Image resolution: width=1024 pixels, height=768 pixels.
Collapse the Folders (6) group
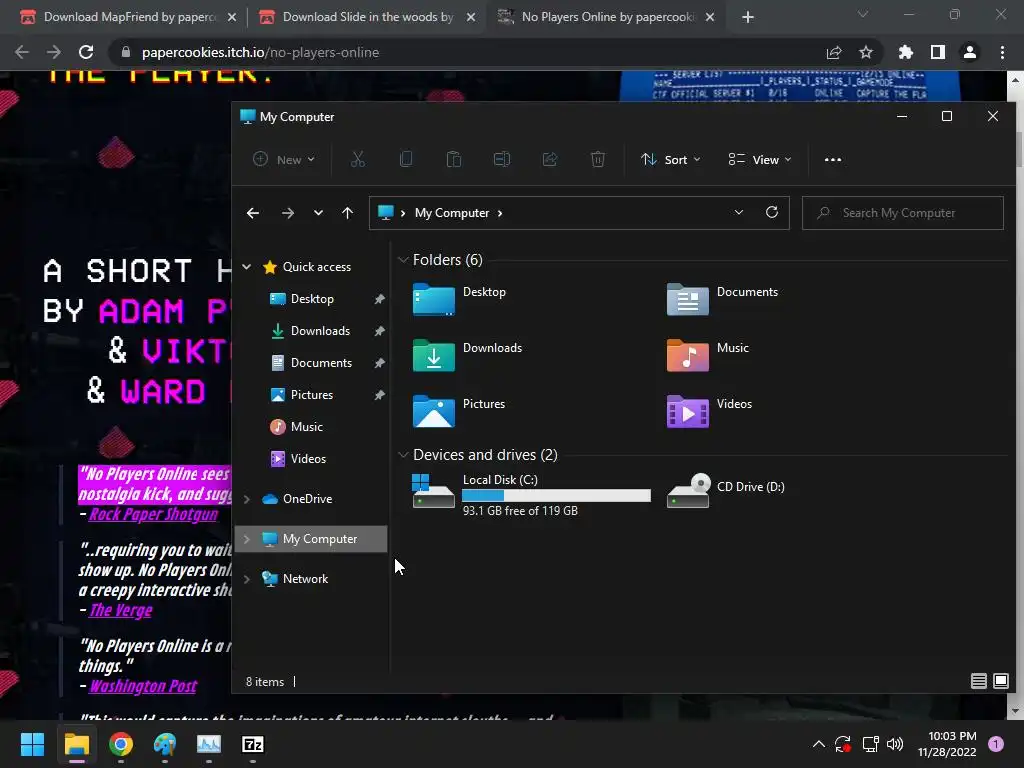tap(403, 260)
